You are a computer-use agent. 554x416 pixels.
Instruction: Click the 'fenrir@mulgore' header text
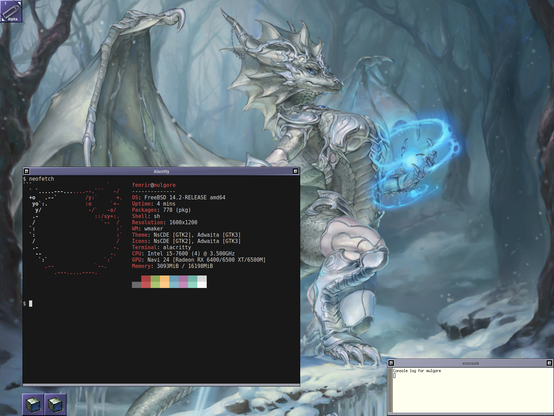(x=154, y=185)
